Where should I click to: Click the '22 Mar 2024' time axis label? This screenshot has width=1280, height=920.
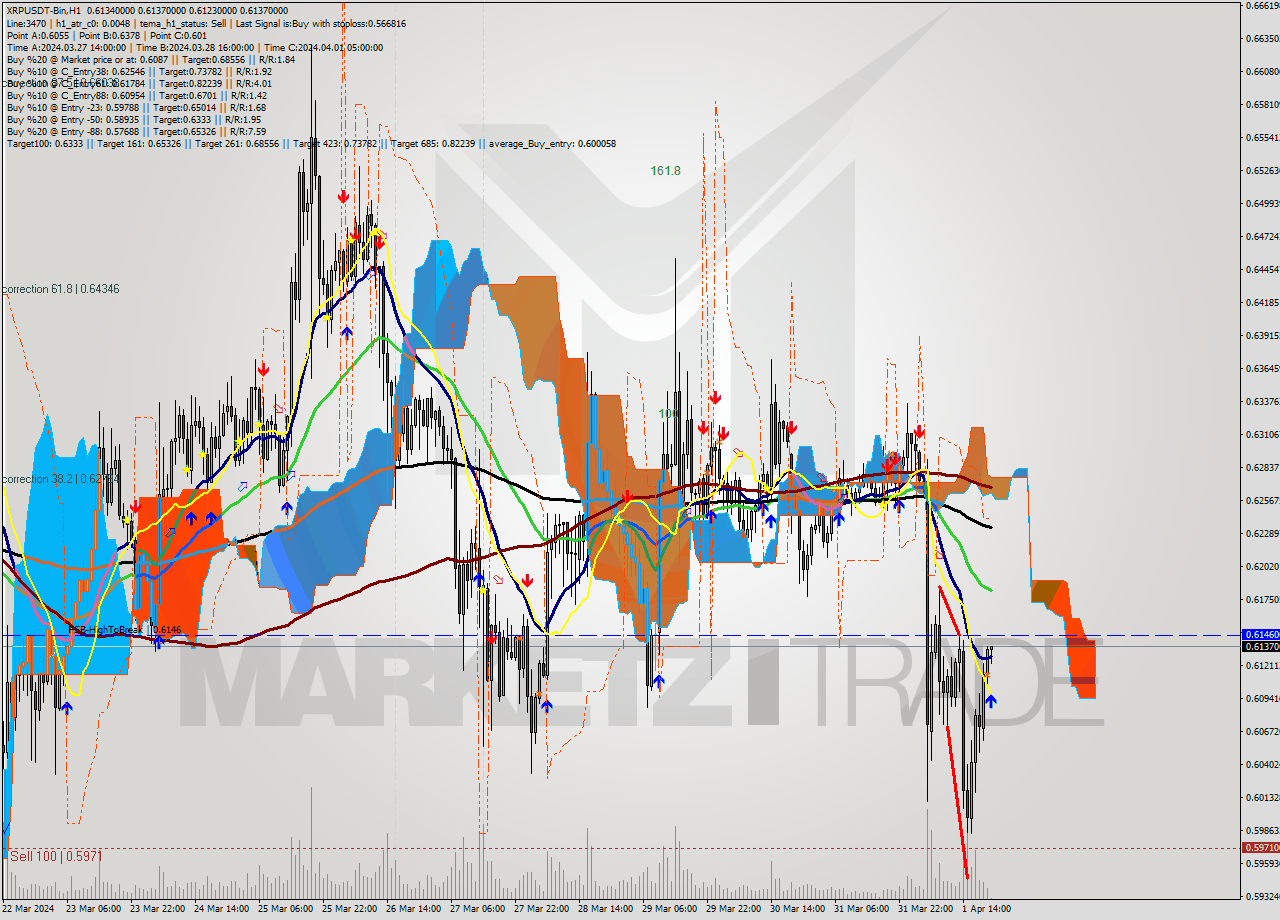pyautogui.click(x=28, y=909)
